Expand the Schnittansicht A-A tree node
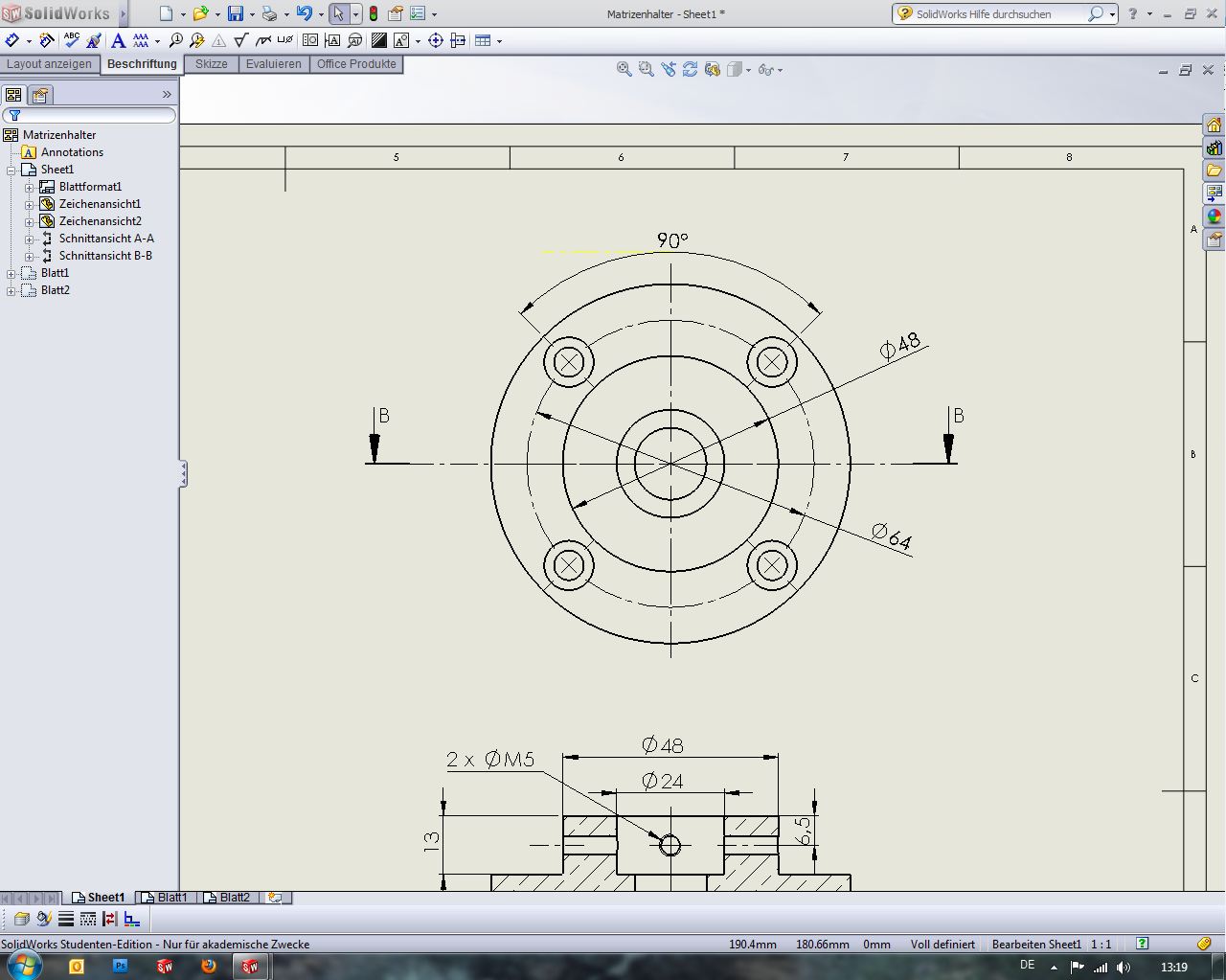This screenshot has height=980, width=1226. (30, 239)
